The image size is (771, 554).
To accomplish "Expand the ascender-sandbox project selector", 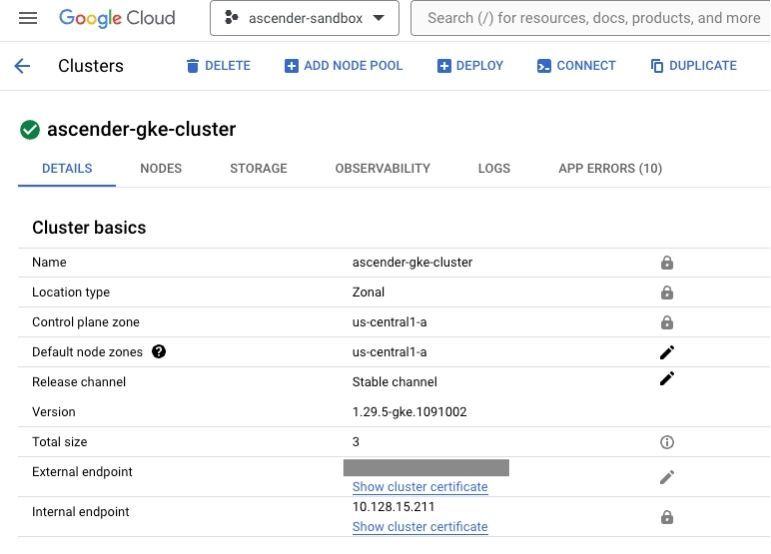I will click(304, 18).
